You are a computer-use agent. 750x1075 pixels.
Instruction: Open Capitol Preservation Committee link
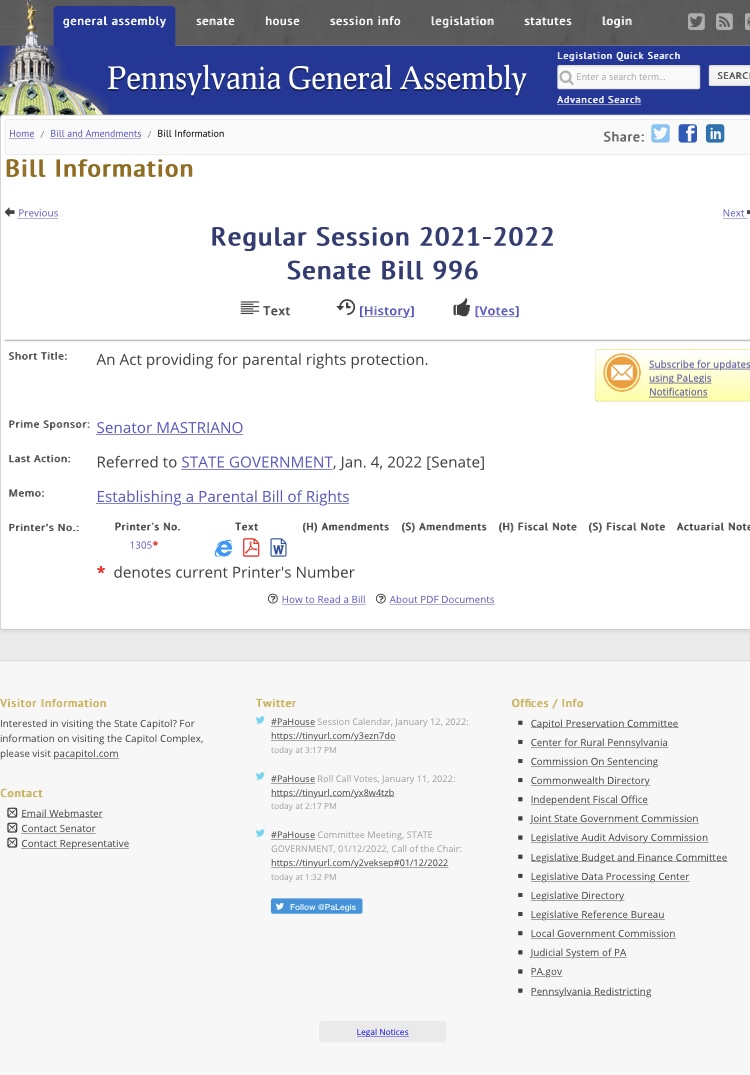click(x=604, y=723)
